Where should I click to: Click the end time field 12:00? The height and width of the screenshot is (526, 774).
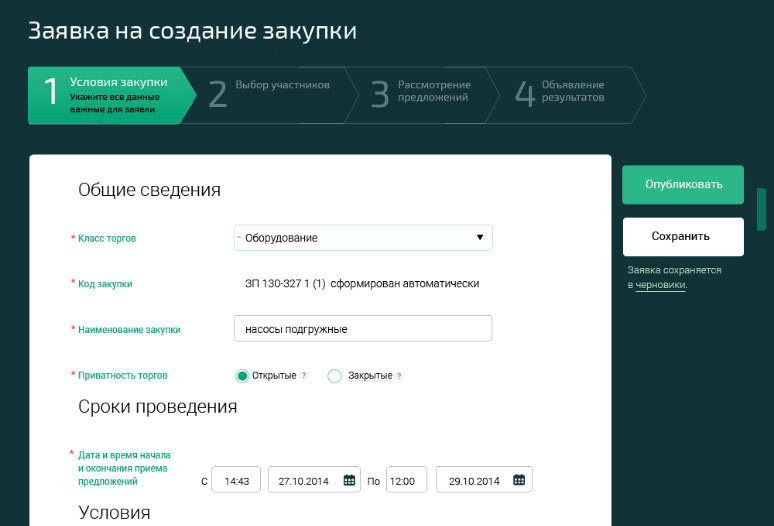406,480
